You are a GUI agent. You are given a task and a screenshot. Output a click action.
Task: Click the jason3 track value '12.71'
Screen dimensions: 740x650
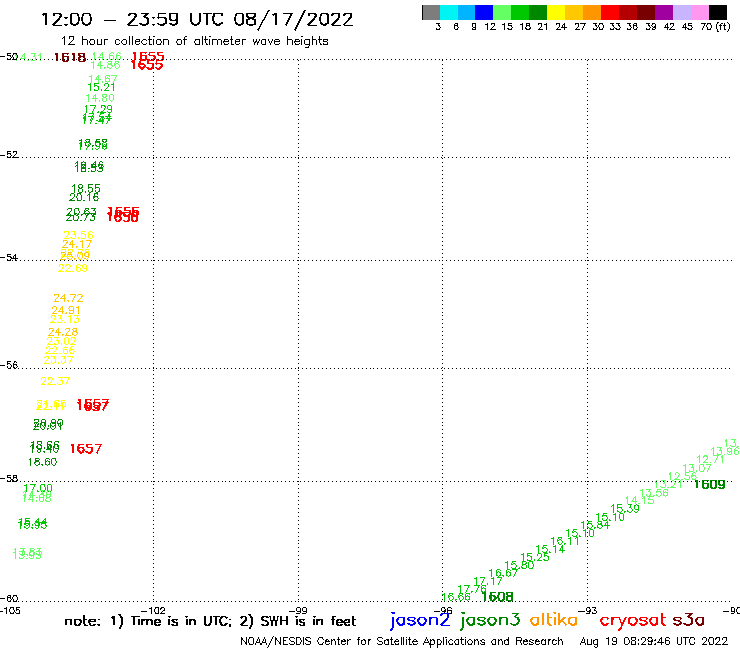[x=710, y=459]
